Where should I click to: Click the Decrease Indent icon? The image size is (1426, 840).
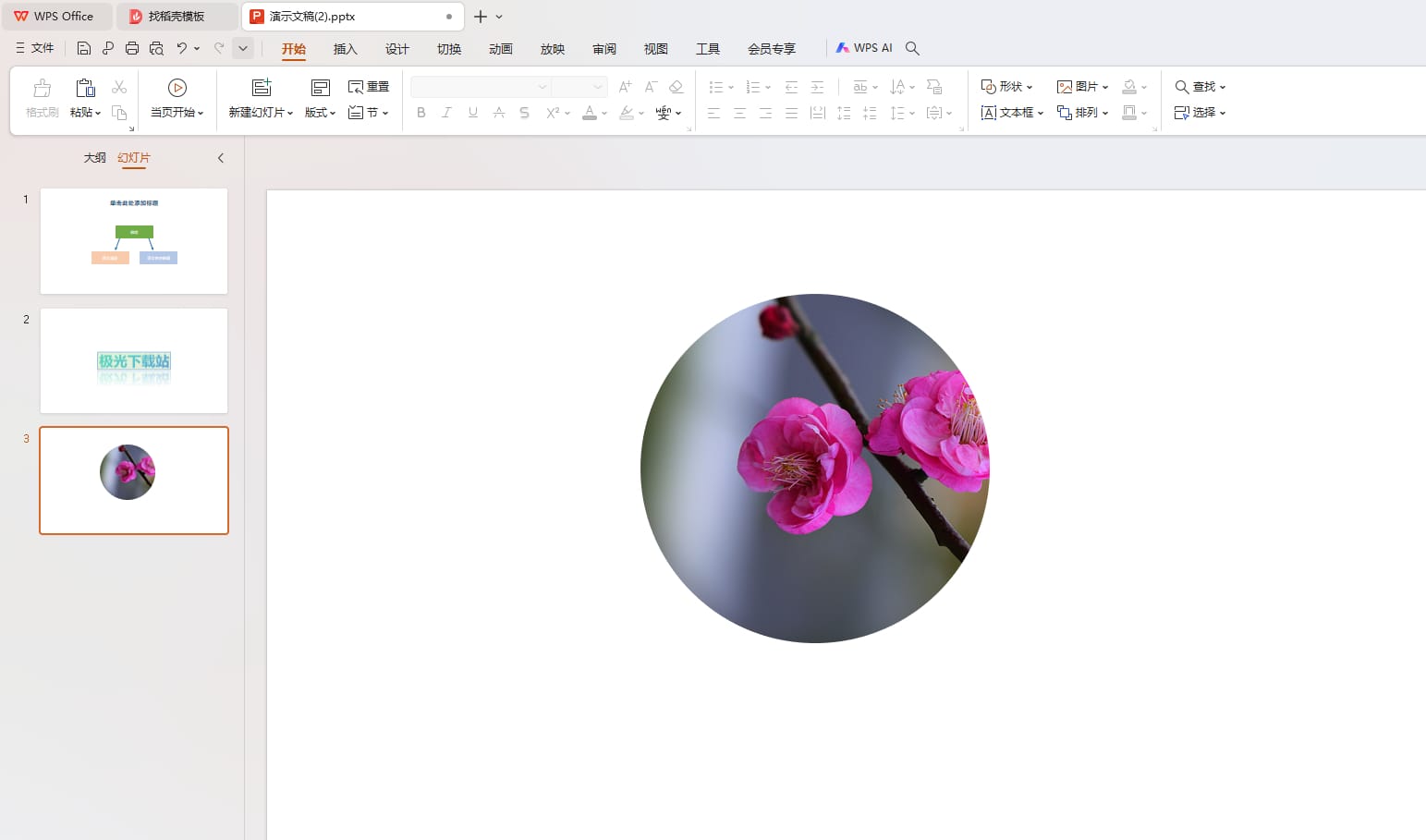click(791, 87)
